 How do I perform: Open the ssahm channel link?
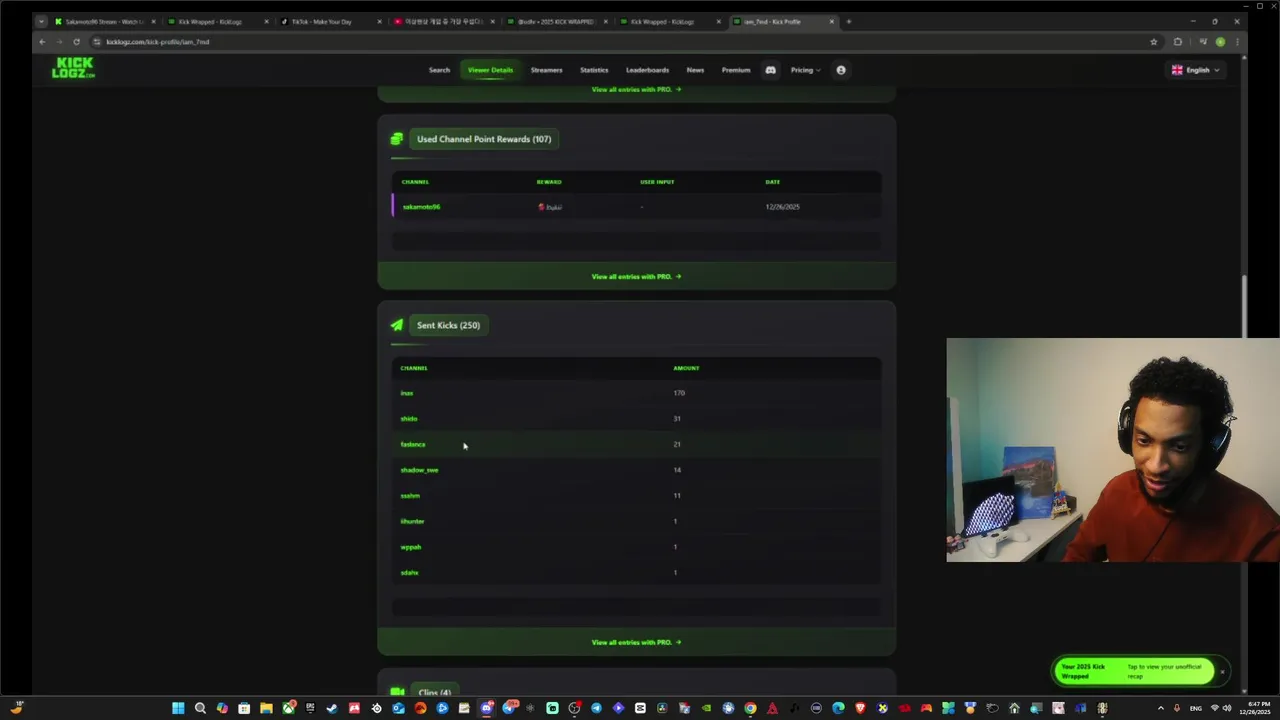point(410,496)
